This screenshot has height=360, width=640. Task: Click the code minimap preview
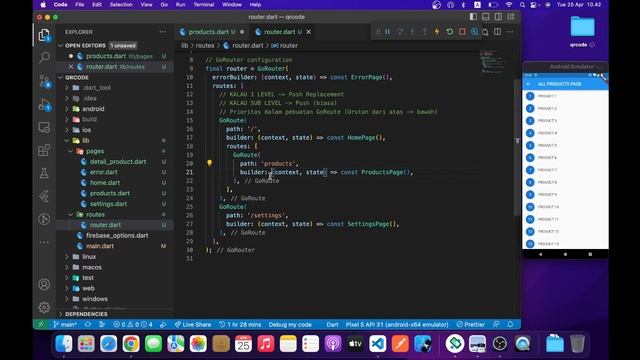[x=495, y=62]
